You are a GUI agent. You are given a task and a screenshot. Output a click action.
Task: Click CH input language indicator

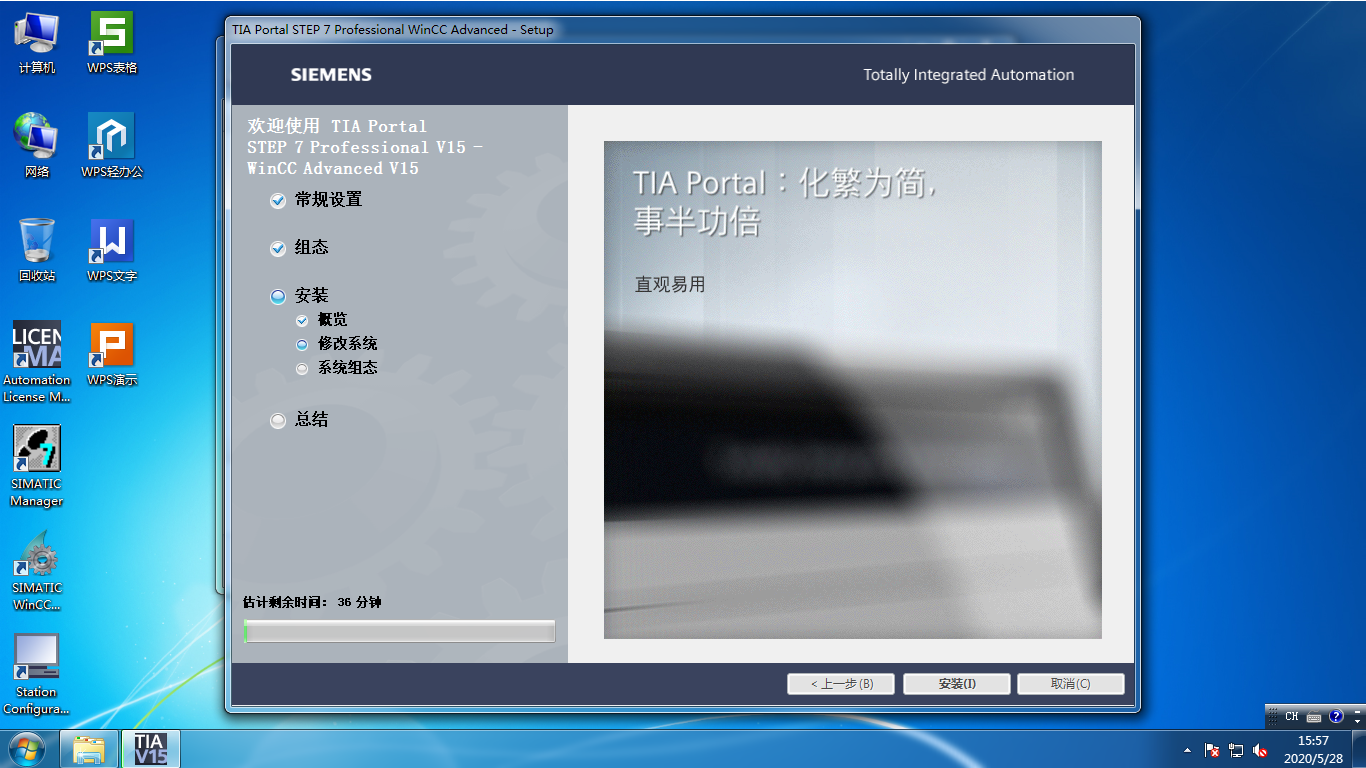[x=1292, y=716]
